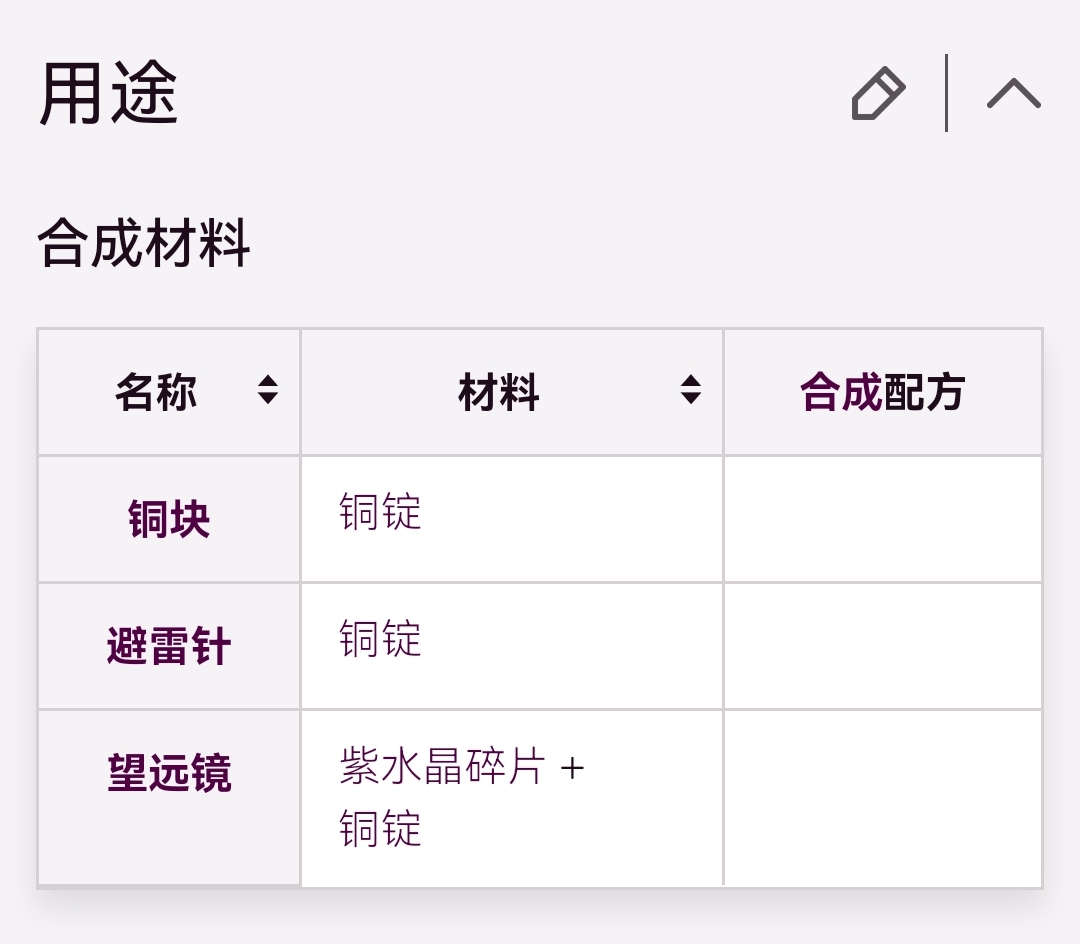Click 配方 text in the last column header
This screenshot has height=944, width=1080.
click(924, 393)
